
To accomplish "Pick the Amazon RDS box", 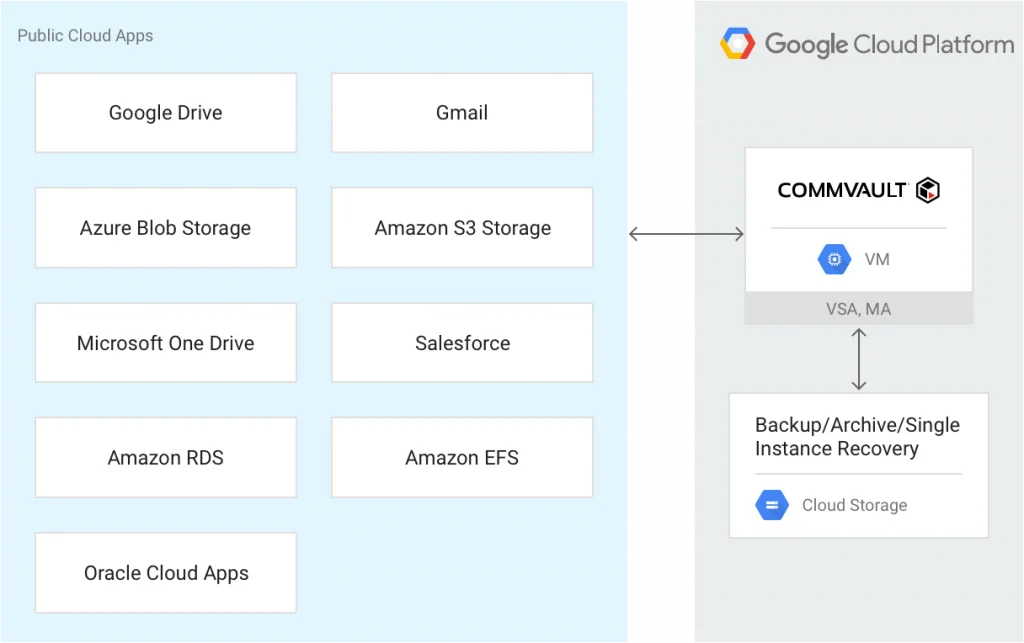I will (166, 458).
